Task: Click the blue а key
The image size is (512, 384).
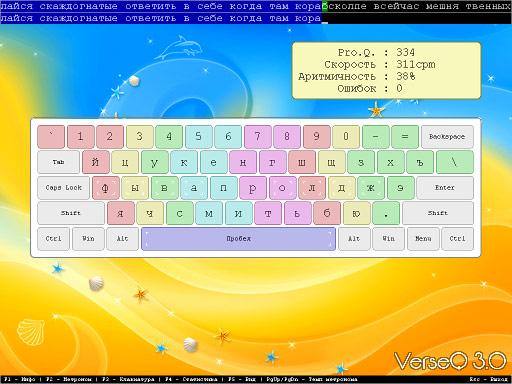Action: [194, 188]
